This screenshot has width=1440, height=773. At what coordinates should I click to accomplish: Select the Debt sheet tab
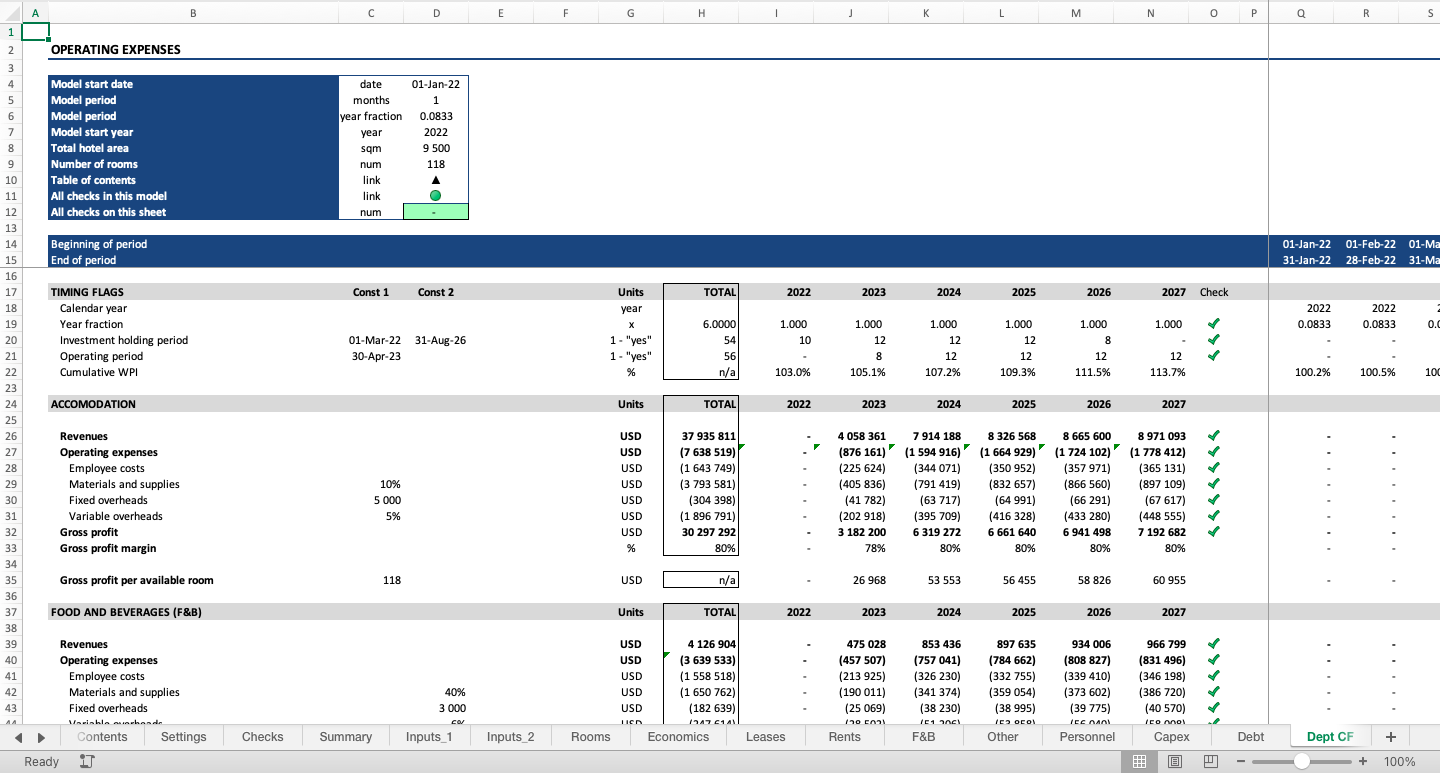click(x=1250, y=736)
